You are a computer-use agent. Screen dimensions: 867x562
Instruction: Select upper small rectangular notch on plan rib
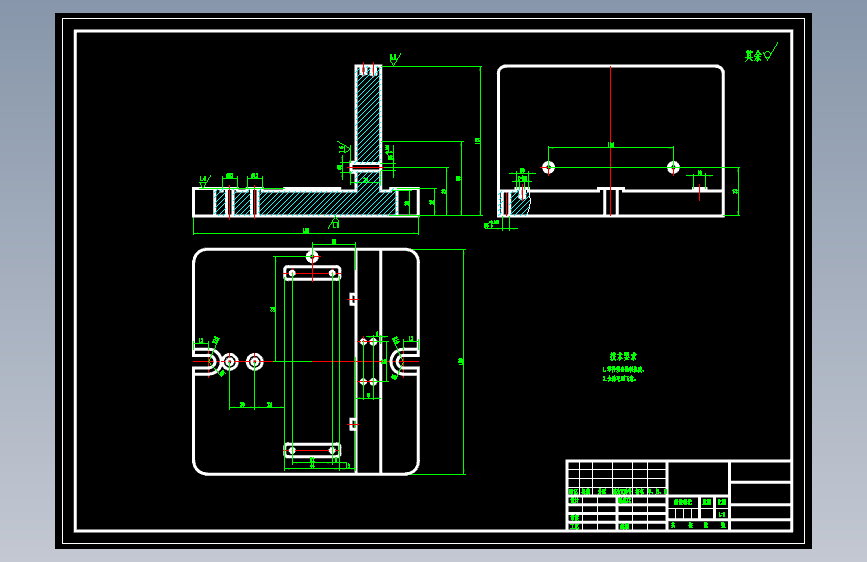(353, 299)
